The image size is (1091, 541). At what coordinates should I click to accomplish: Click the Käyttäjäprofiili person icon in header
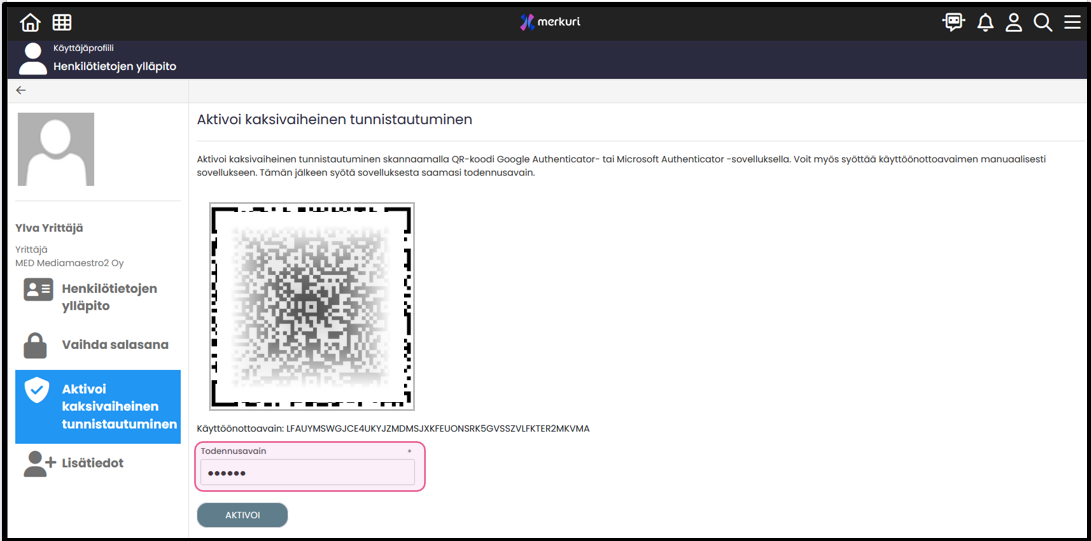pos(33,59)
